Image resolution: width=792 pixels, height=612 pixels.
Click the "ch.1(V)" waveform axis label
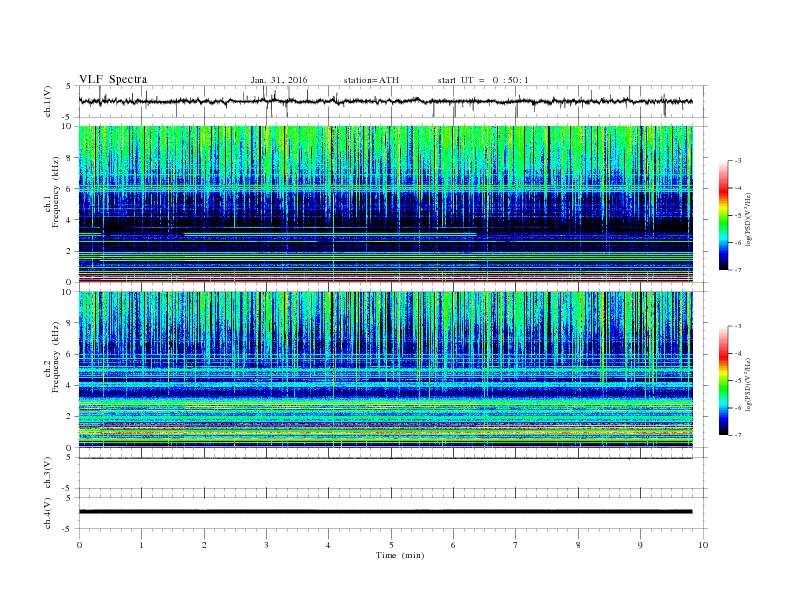click(48, 101)
